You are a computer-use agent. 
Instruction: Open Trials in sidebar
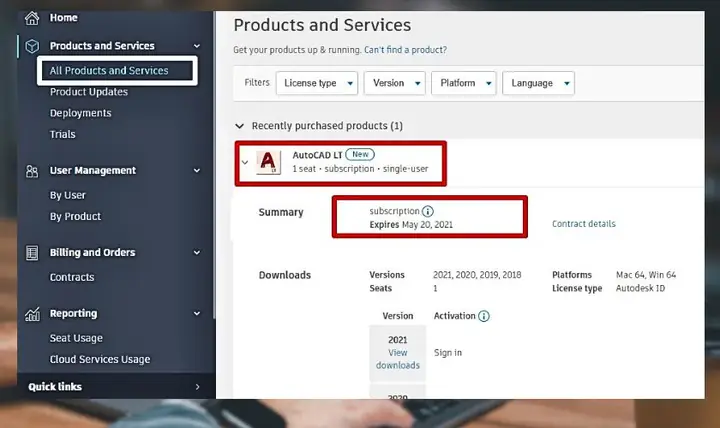point(62,135)
